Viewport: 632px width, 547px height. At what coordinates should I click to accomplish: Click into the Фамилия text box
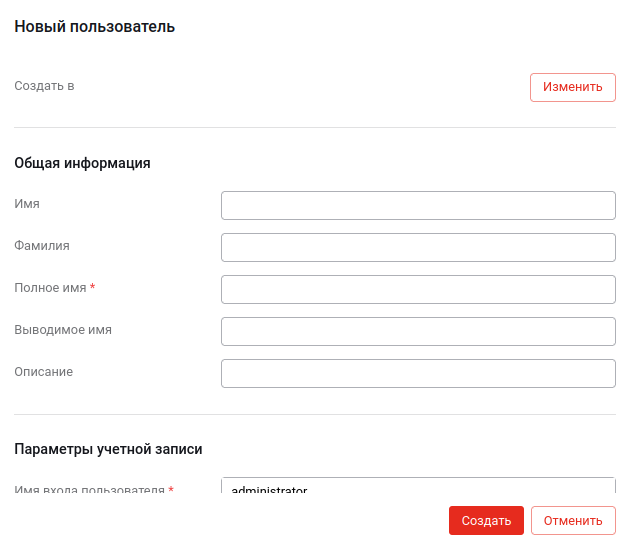click(417, 247)
